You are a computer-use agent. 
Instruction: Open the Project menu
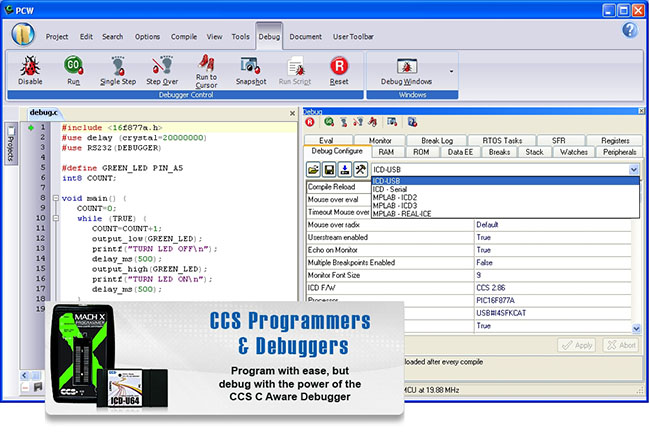[x=57, y=36]
